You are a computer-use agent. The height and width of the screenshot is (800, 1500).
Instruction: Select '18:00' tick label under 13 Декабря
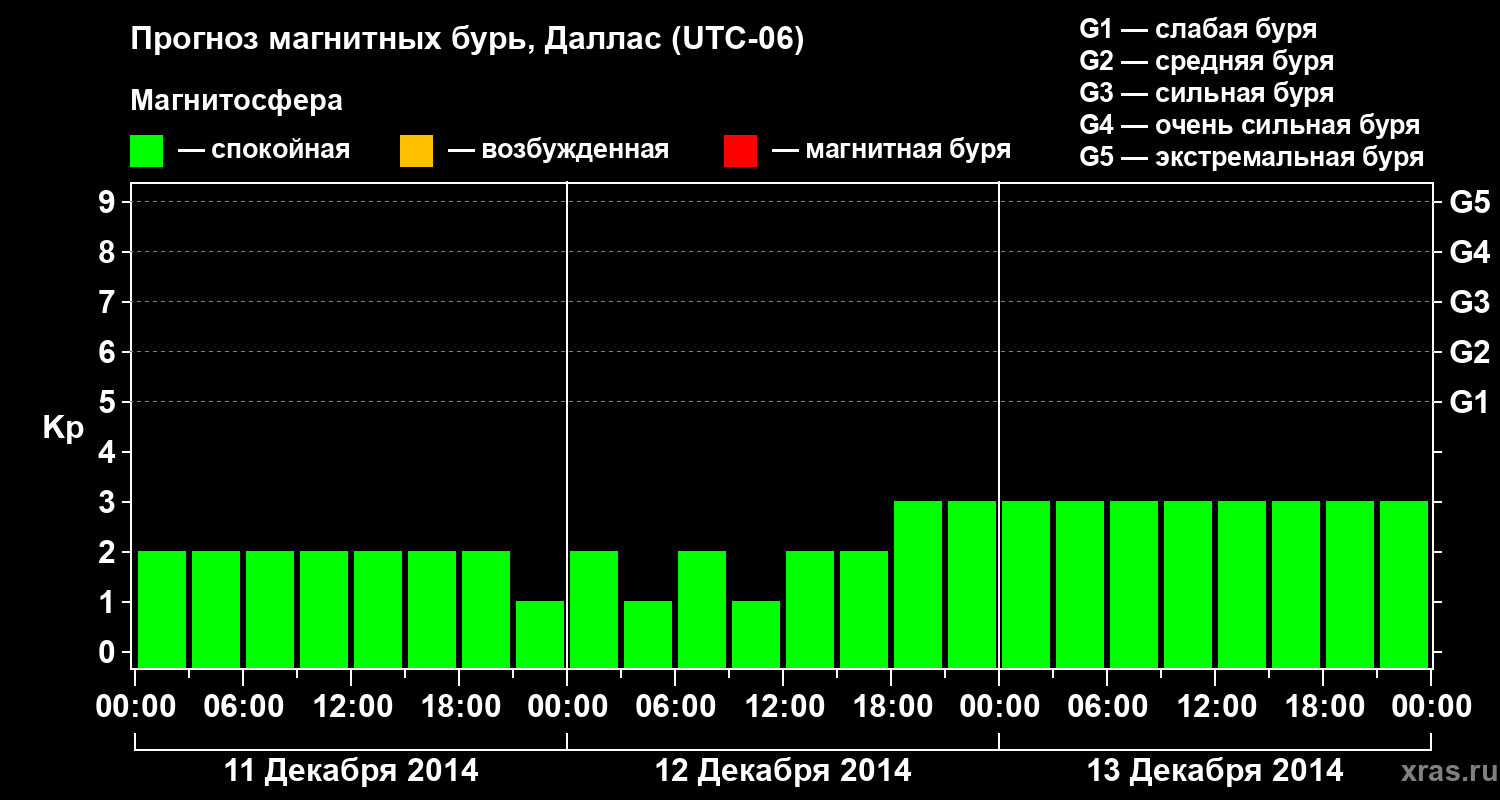point(1323,707)
